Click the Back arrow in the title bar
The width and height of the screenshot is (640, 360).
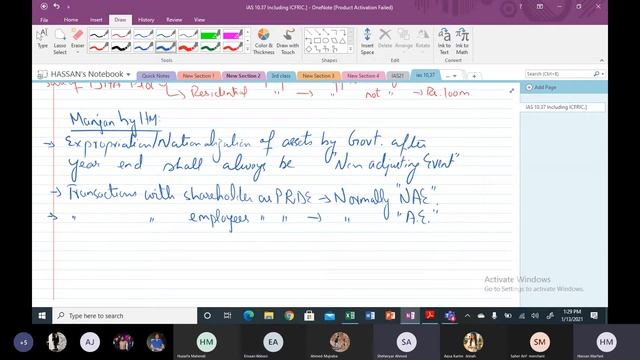[x=44, y=7]
